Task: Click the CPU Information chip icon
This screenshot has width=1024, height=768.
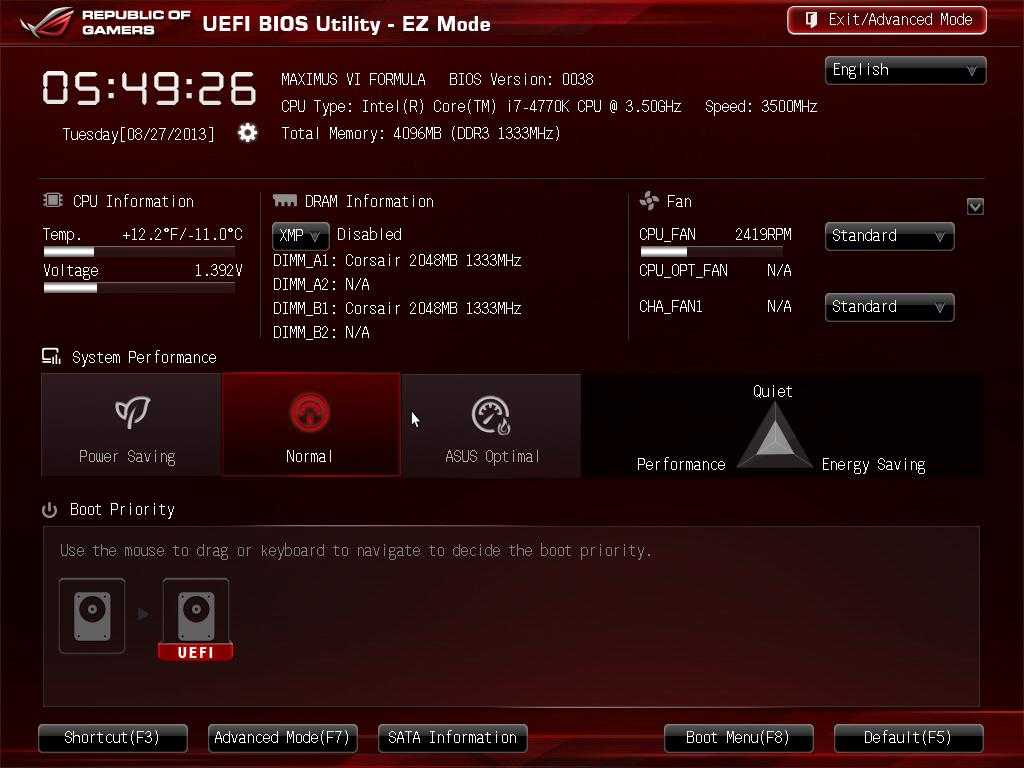Action: click(53, 200)
